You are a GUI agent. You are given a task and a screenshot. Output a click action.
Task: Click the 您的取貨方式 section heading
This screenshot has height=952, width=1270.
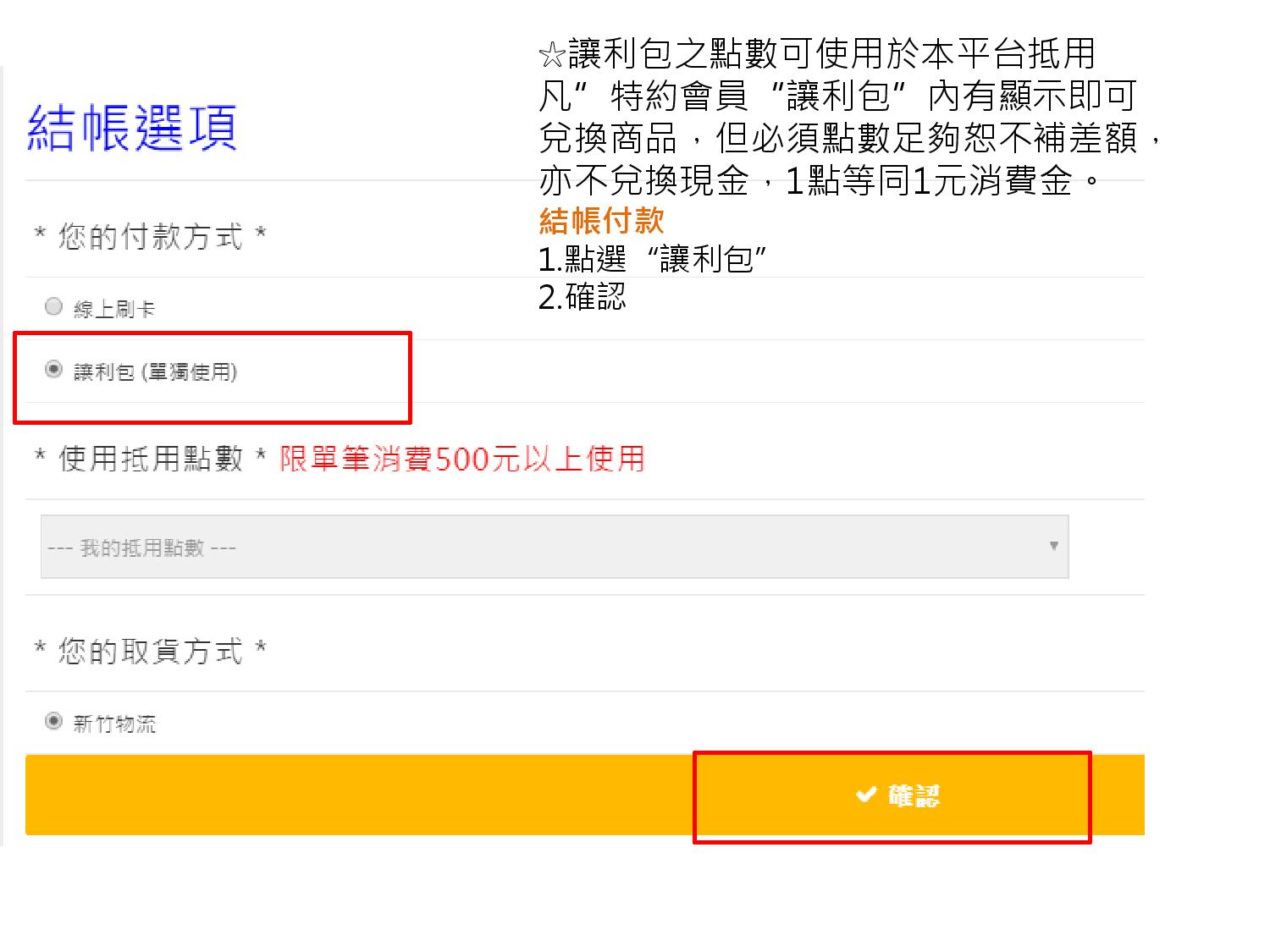pyautogui.click(x=150, y=651)
